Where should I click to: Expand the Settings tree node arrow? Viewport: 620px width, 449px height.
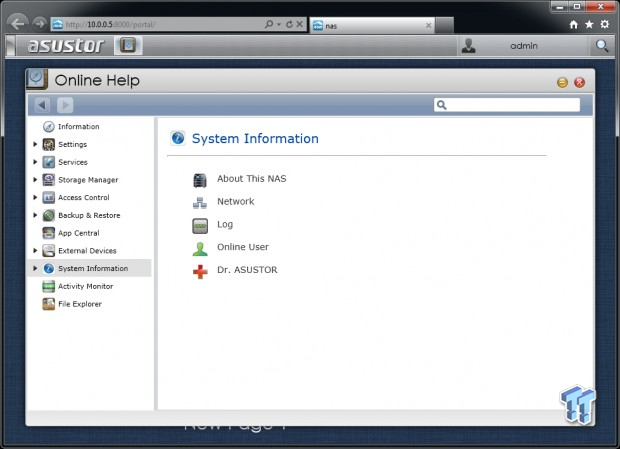35,144
